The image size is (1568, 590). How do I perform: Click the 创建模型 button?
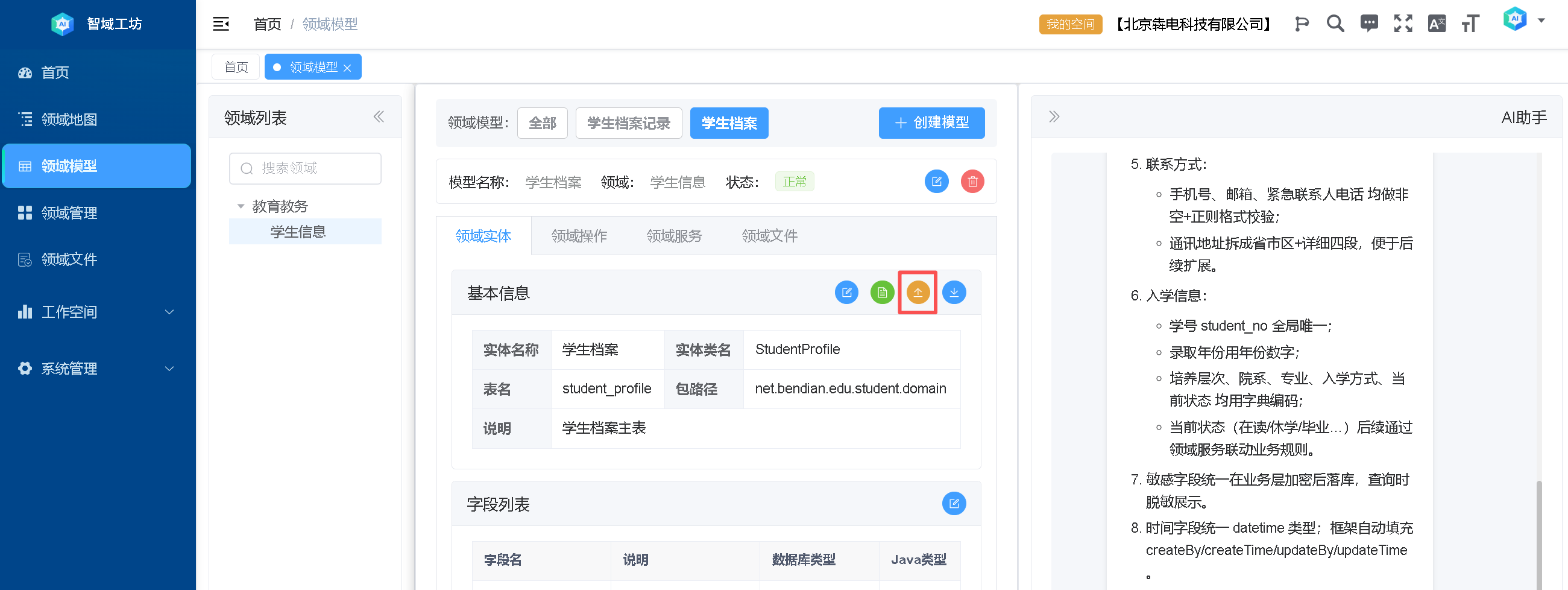click(x=931, y=123)
